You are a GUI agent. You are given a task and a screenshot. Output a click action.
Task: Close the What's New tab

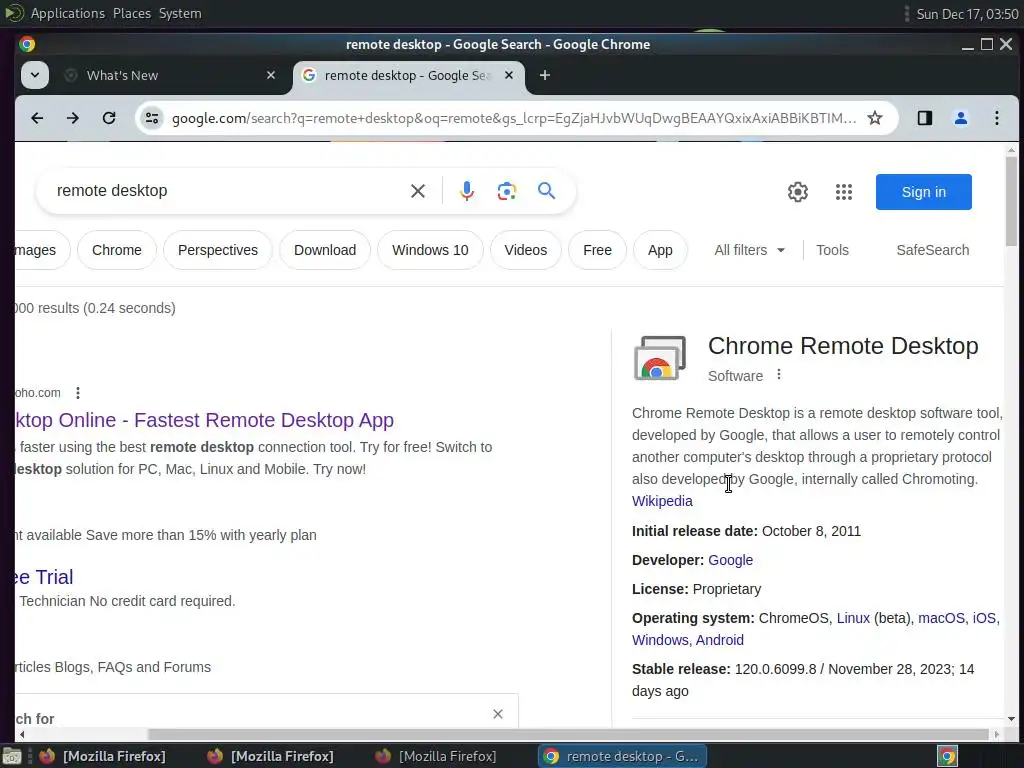tap(271, 76)
